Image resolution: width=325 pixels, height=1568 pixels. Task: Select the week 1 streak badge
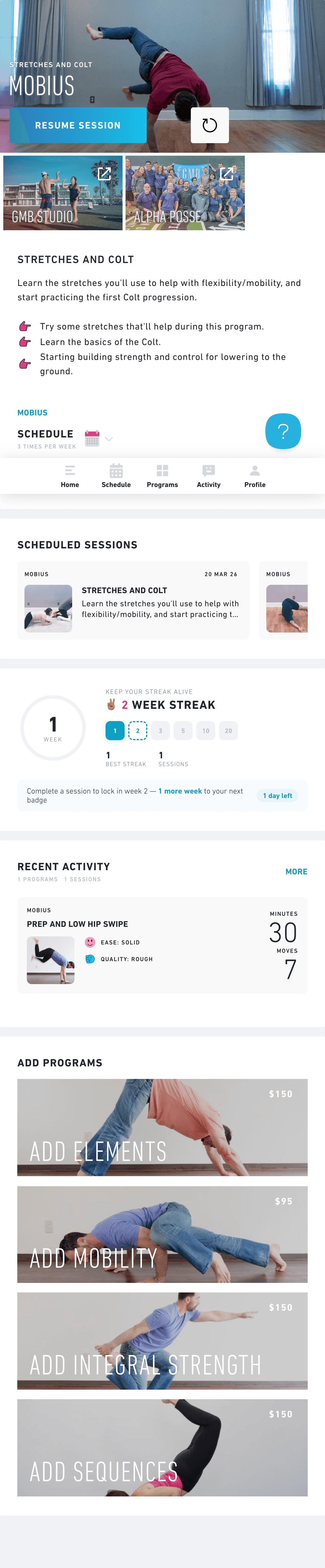(x=115, y=730)
